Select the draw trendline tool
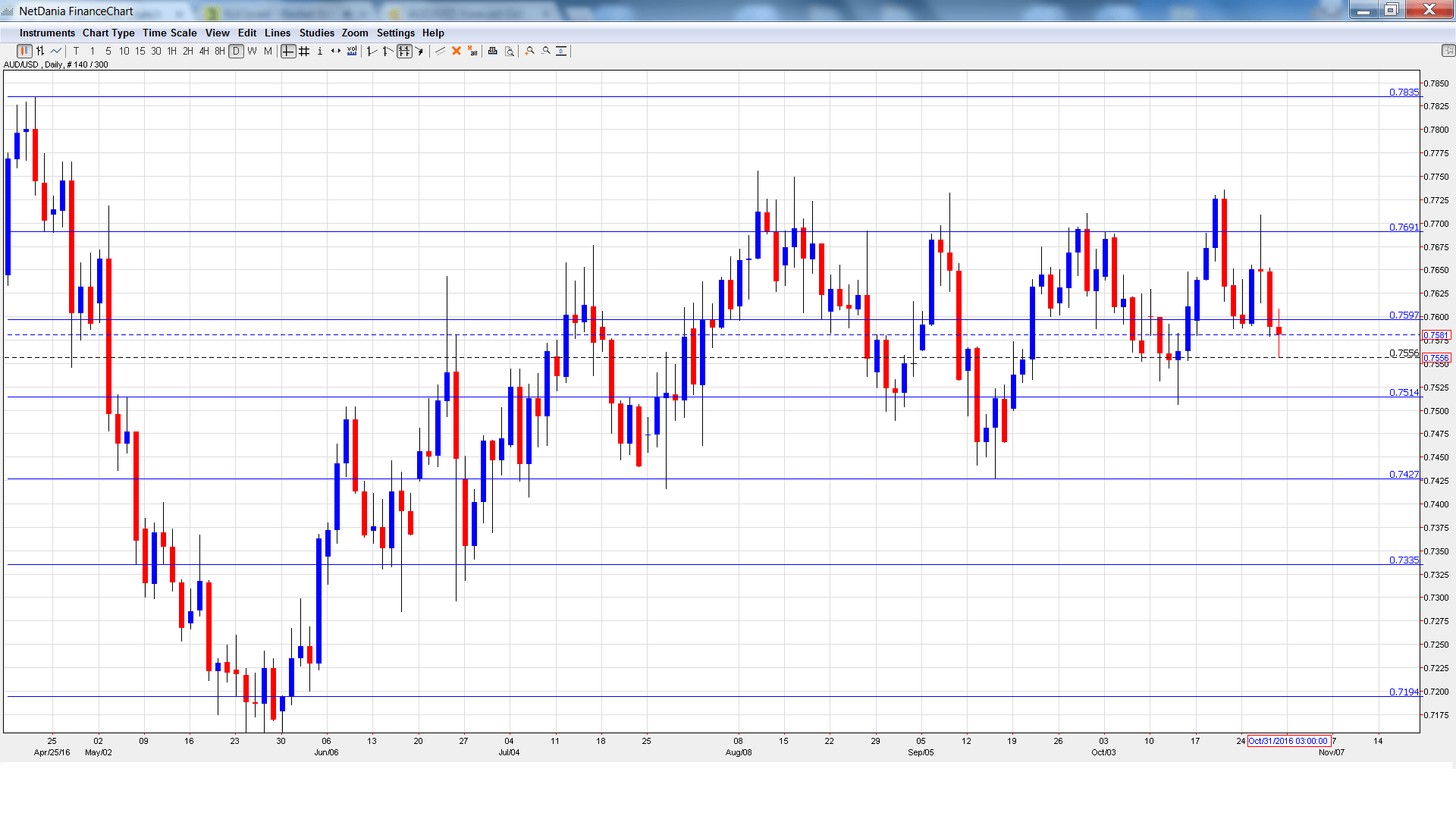Screen dimensions: 1456x819 [440, 51]
